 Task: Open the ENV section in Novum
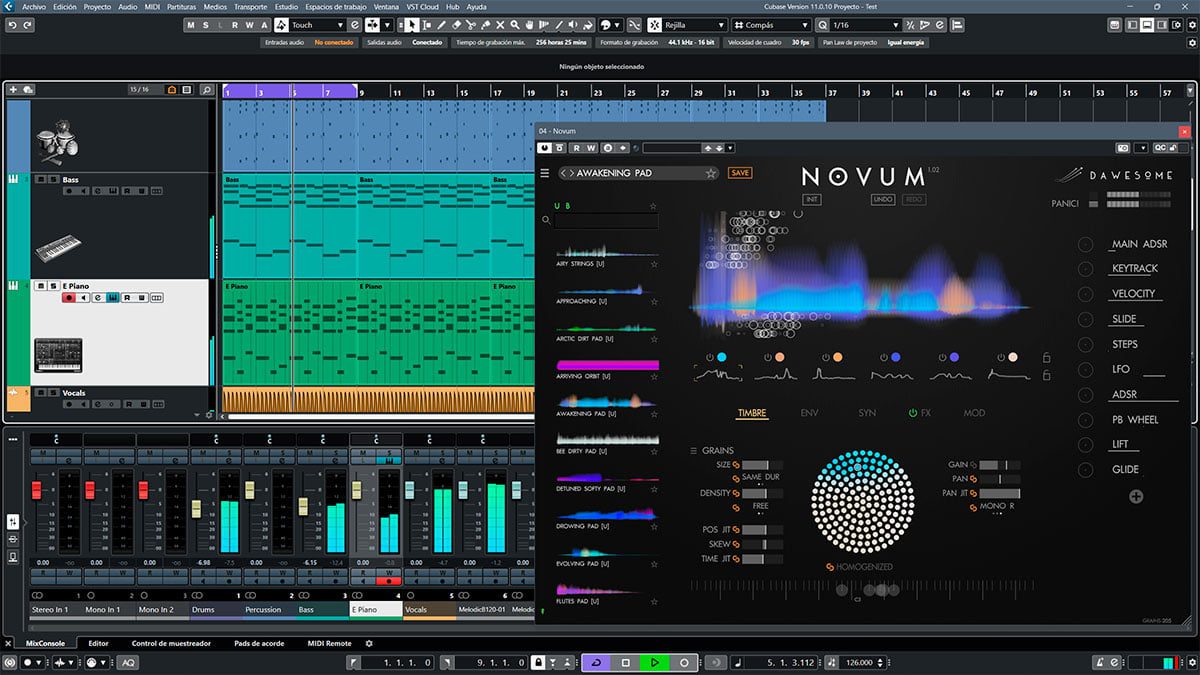809,413
